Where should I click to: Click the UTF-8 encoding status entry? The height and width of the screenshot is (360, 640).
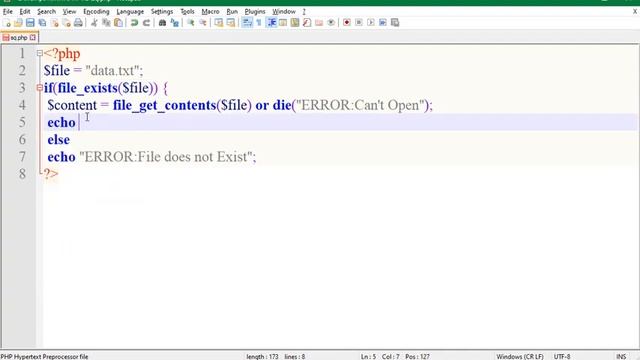click(x=562, y=356)
